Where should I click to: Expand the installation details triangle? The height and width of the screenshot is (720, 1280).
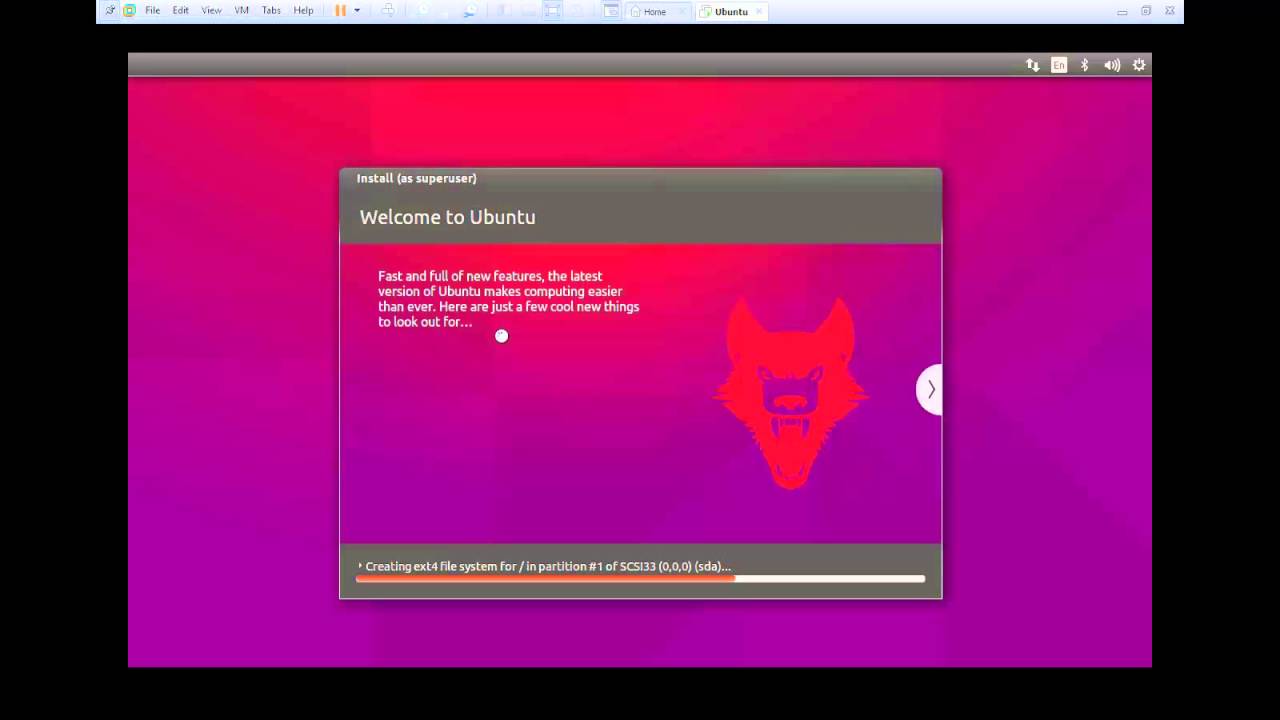point(360,566)
